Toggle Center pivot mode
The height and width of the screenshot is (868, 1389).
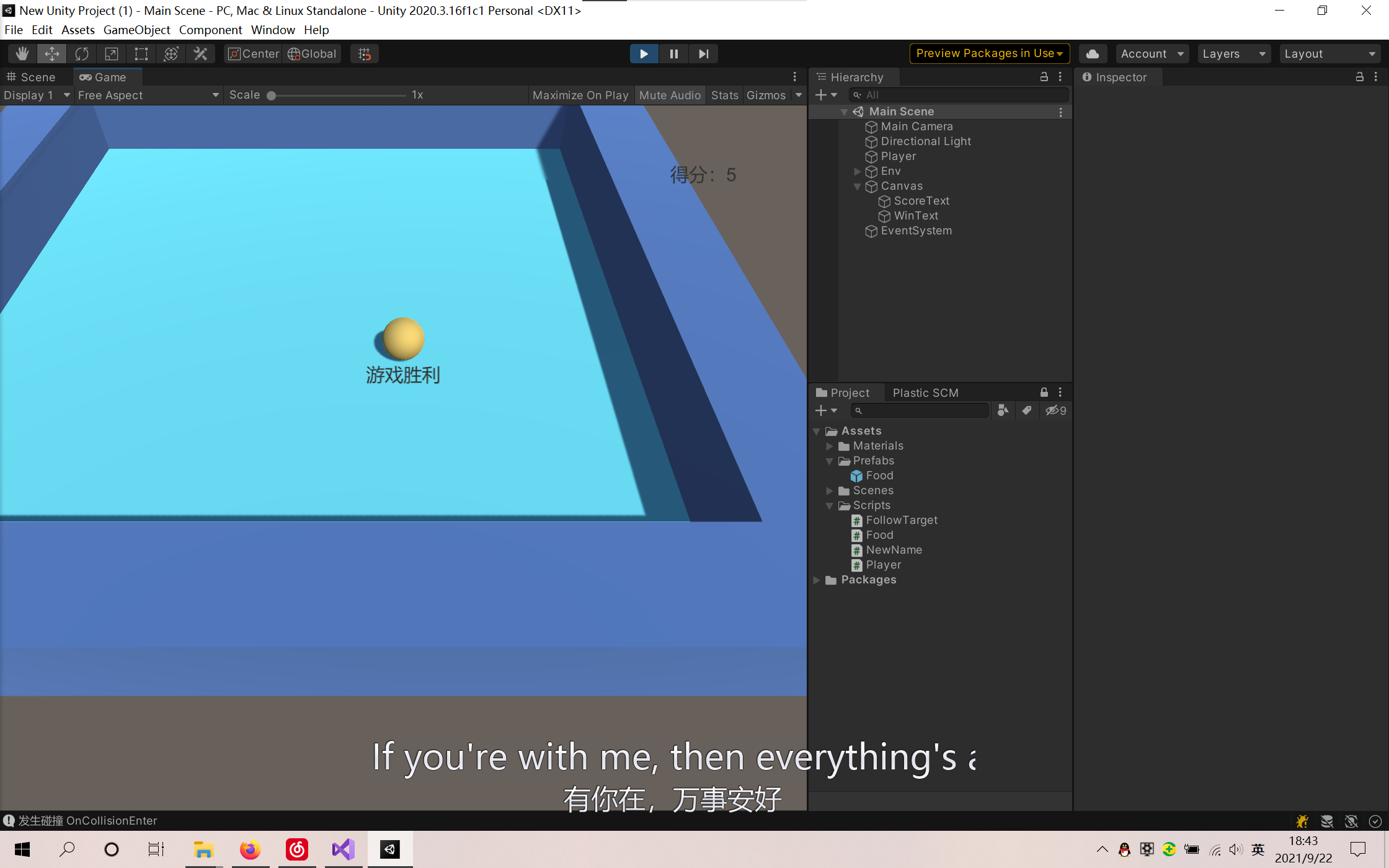(254, 54)
